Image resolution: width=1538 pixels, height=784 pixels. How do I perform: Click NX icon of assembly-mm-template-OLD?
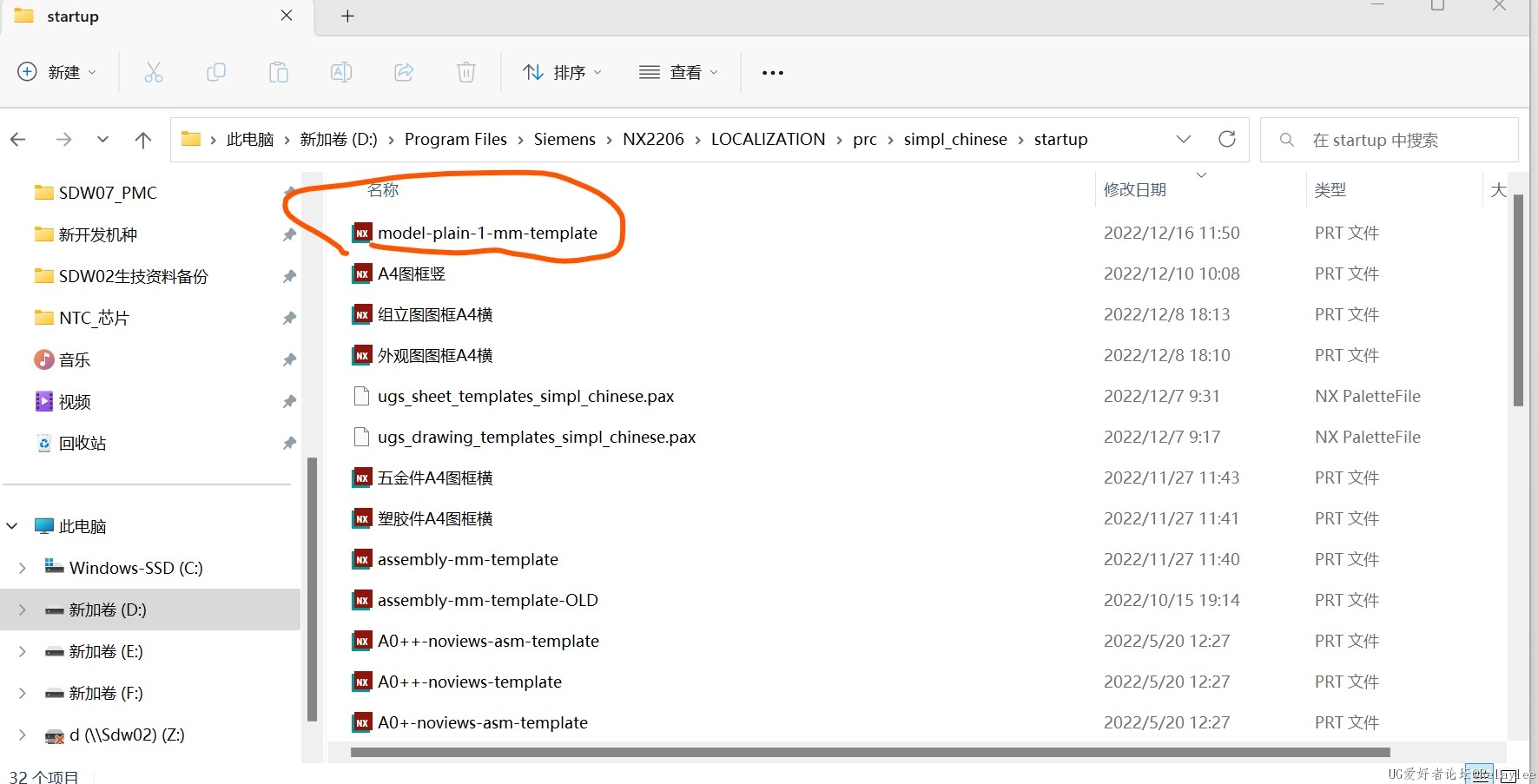click(362, 600)
